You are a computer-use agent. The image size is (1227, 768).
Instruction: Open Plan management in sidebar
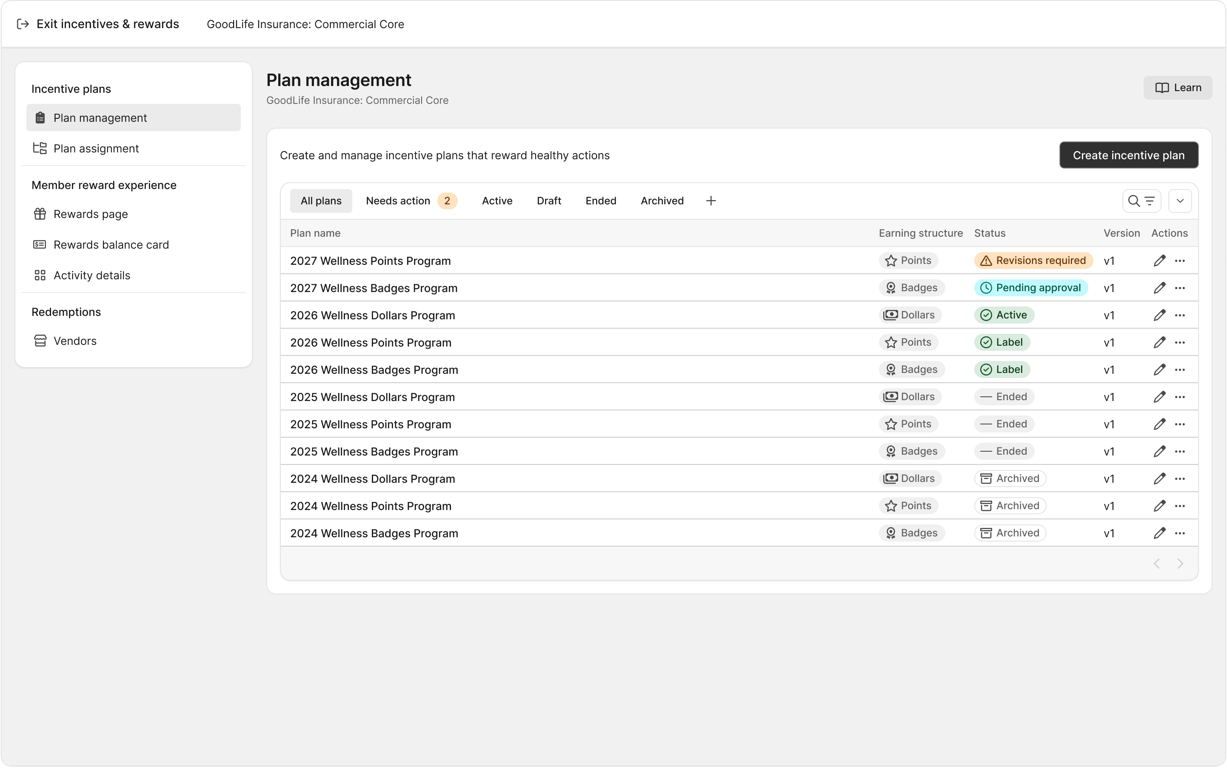[x=134, y=118]
